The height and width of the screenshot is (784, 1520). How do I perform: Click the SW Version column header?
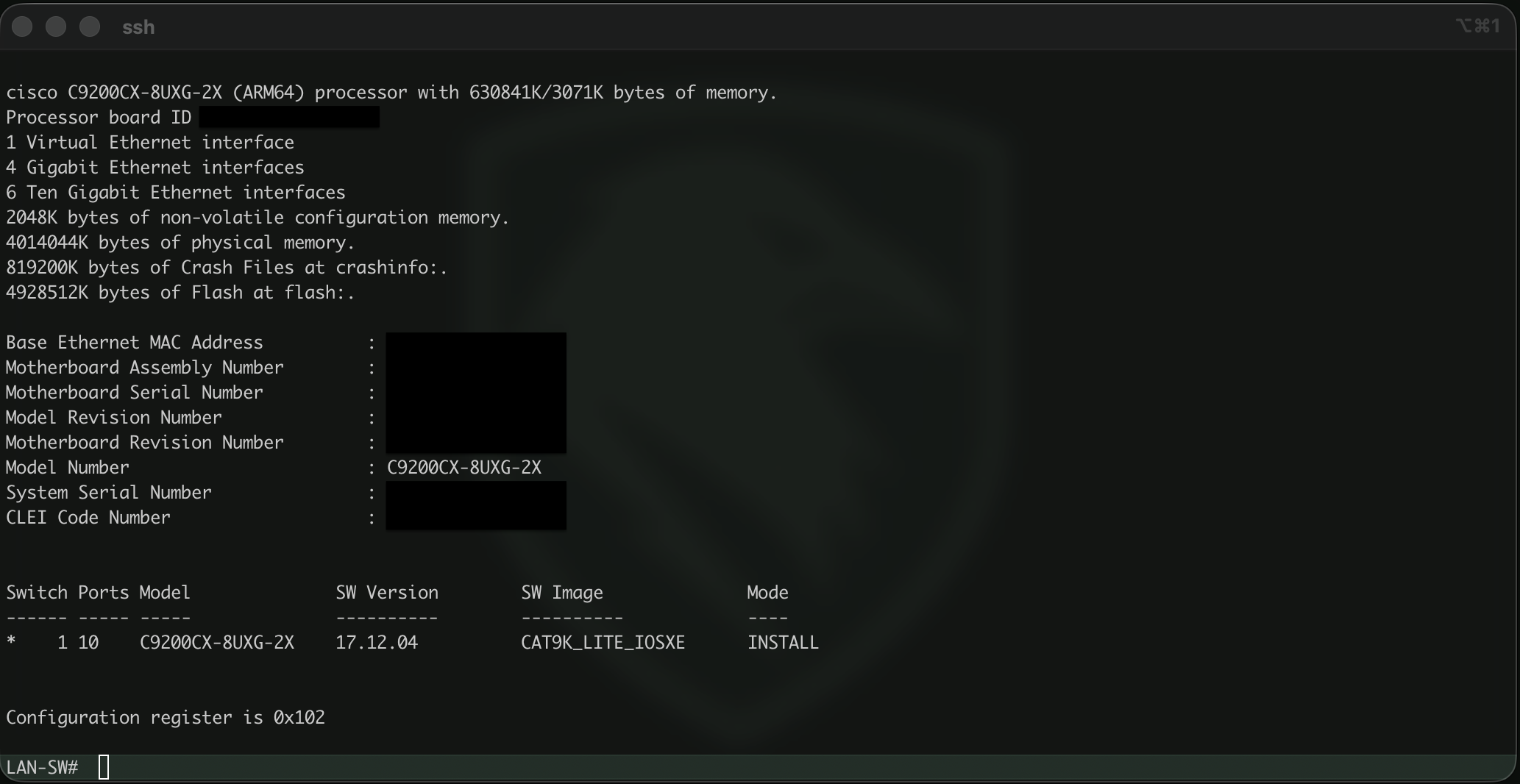tap(387, 593)
